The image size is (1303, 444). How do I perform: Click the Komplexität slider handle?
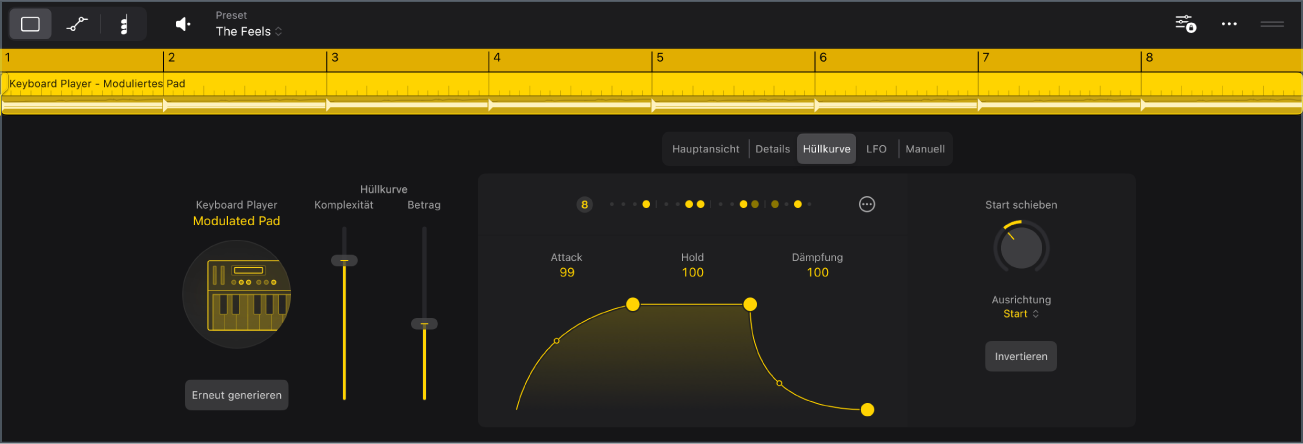344,260
